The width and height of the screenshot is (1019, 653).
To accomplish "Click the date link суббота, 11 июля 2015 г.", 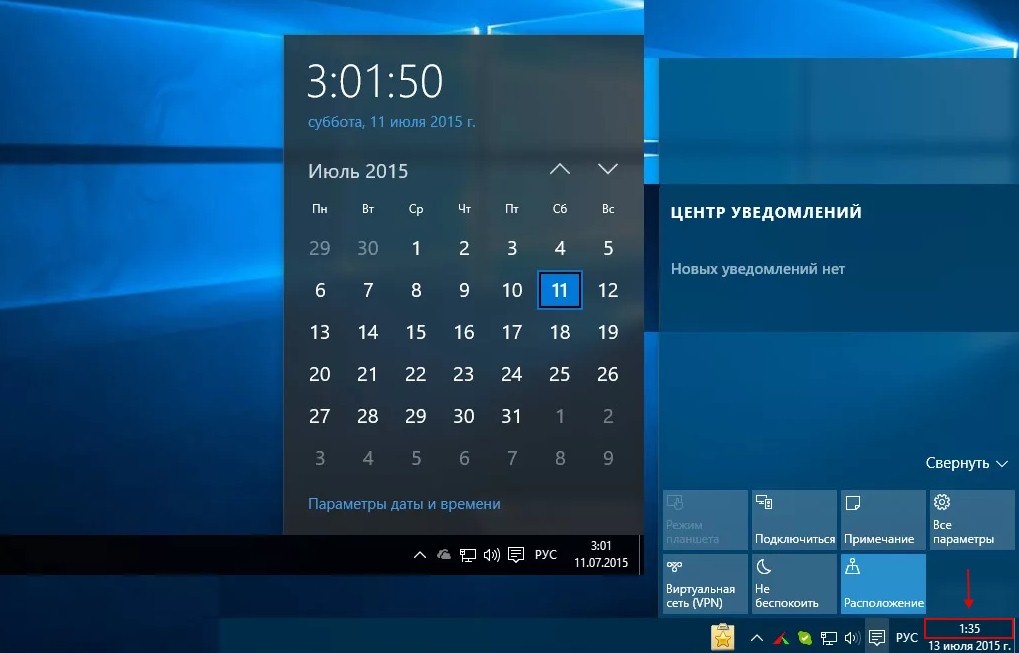I will click(392, 122).
